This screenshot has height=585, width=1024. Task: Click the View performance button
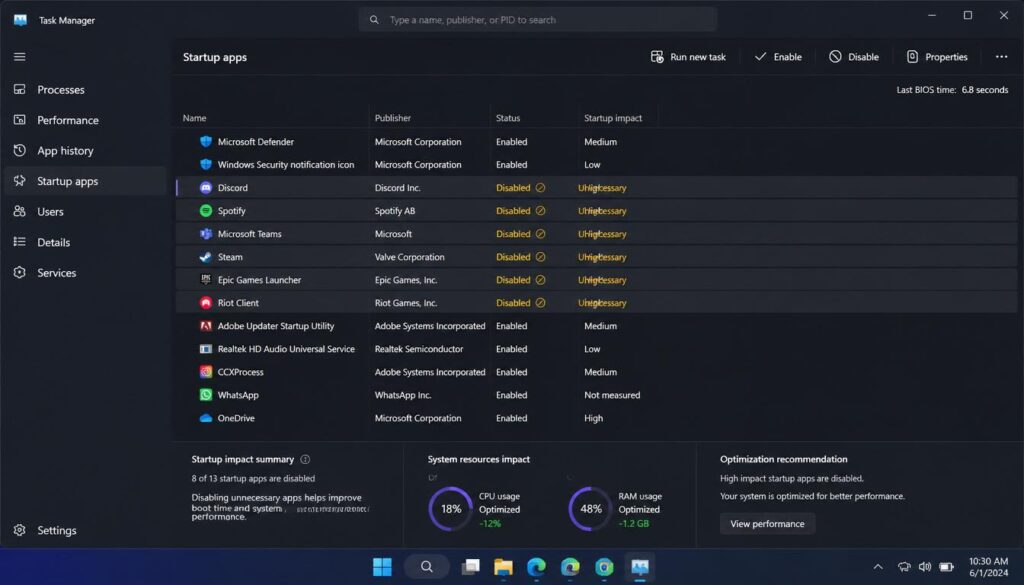pyautogui.click(x=767, y=524)
